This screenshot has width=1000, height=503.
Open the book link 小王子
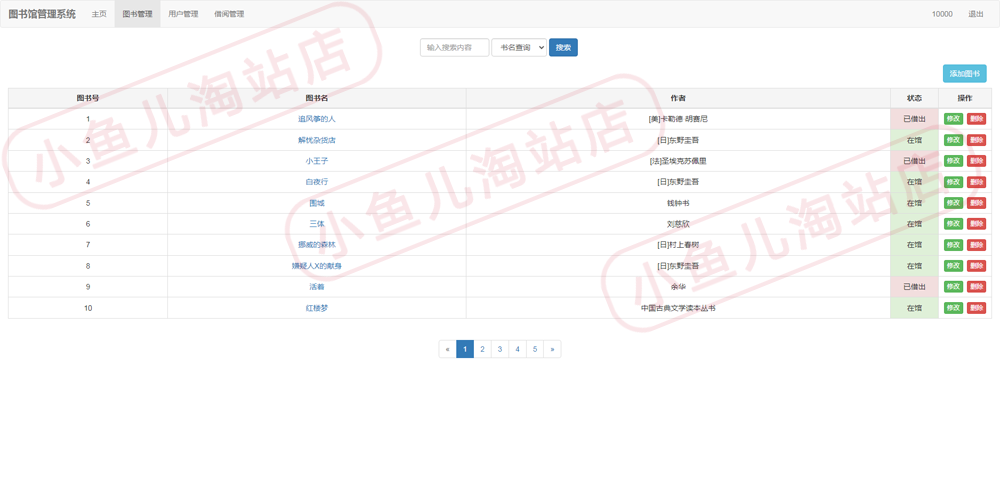pos(317,161)
